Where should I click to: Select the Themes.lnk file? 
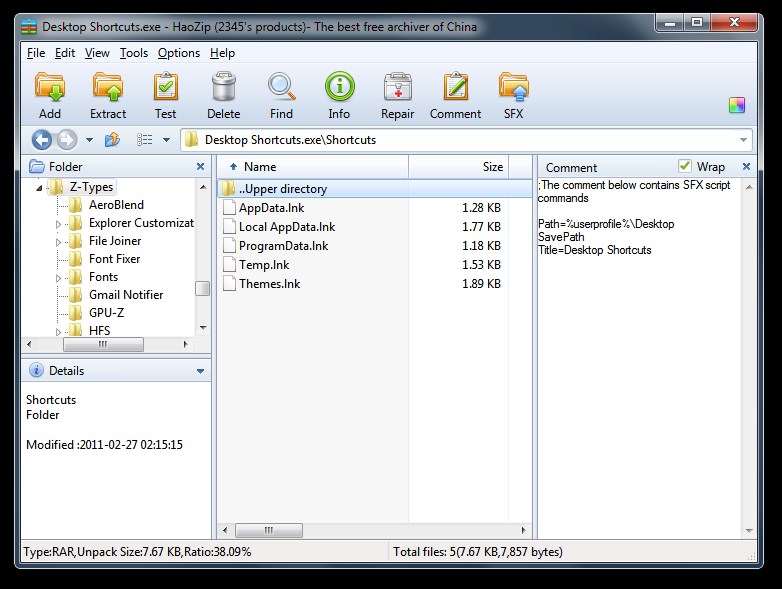(x=269, y=284)
